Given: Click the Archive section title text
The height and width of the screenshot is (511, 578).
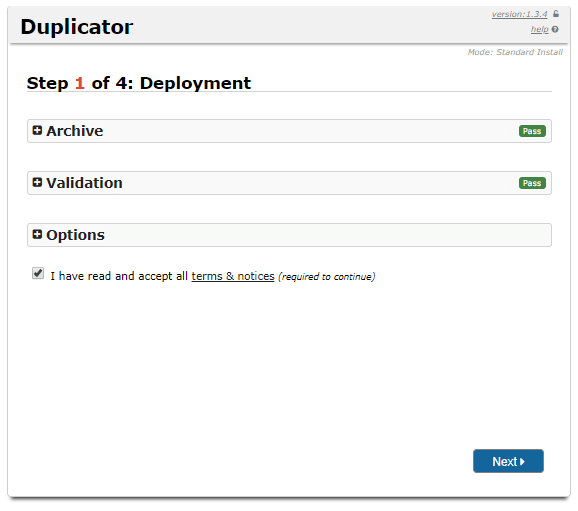Looking at the screenshot, I should click(74, 131).
